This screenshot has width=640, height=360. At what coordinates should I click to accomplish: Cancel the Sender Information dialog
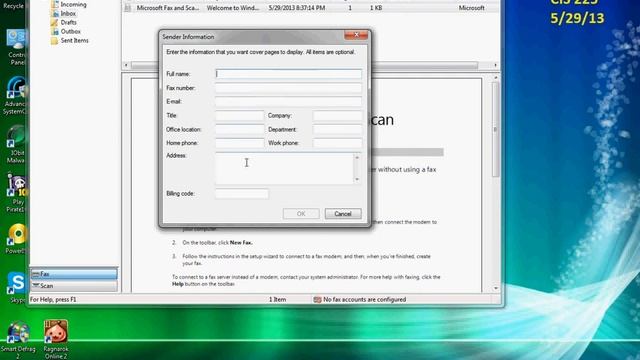(x=343, y=213)
